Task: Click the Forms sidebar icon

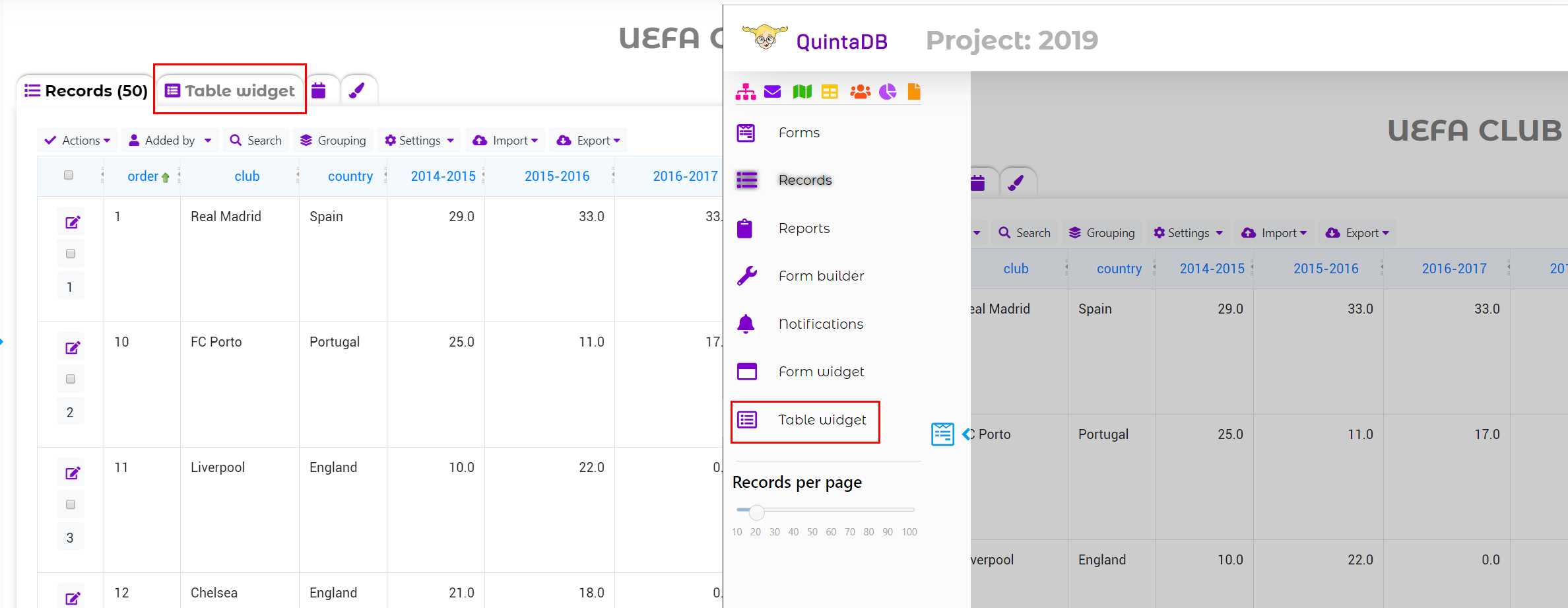Action: coord(746,133)
